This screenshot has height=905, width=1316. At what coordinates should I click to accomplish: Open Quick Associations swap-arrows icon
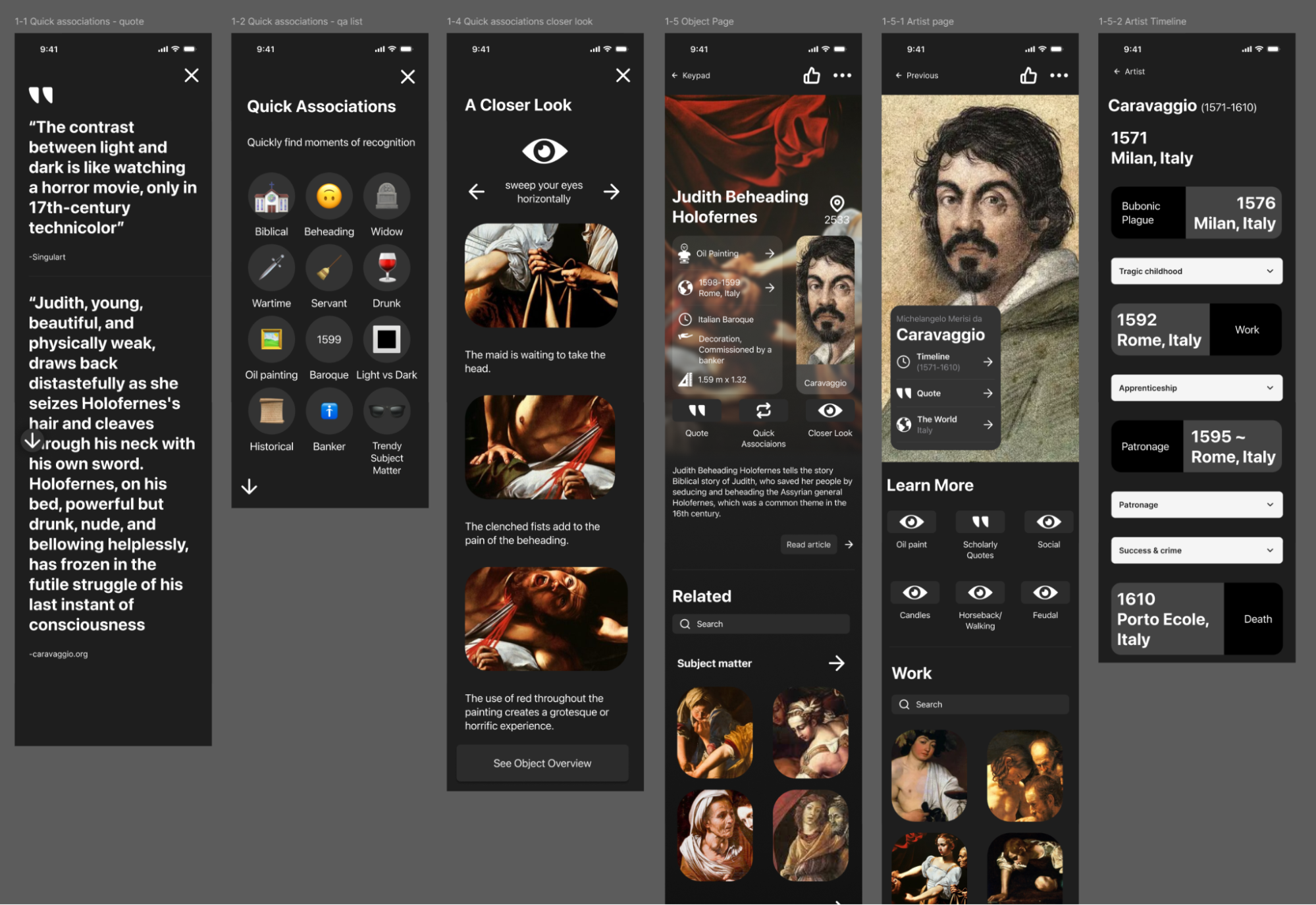(x=763, y=411)
